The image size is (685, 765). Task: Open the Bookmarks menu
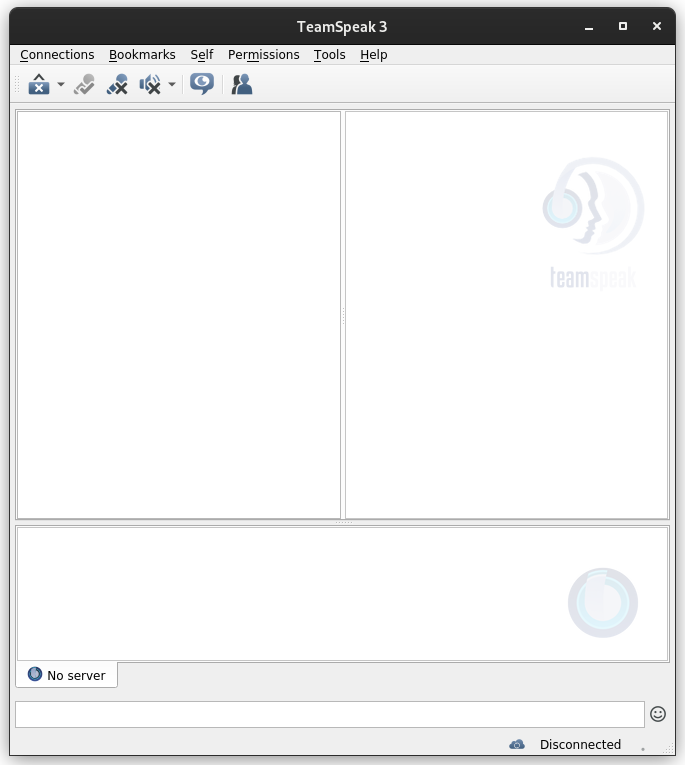142,55
